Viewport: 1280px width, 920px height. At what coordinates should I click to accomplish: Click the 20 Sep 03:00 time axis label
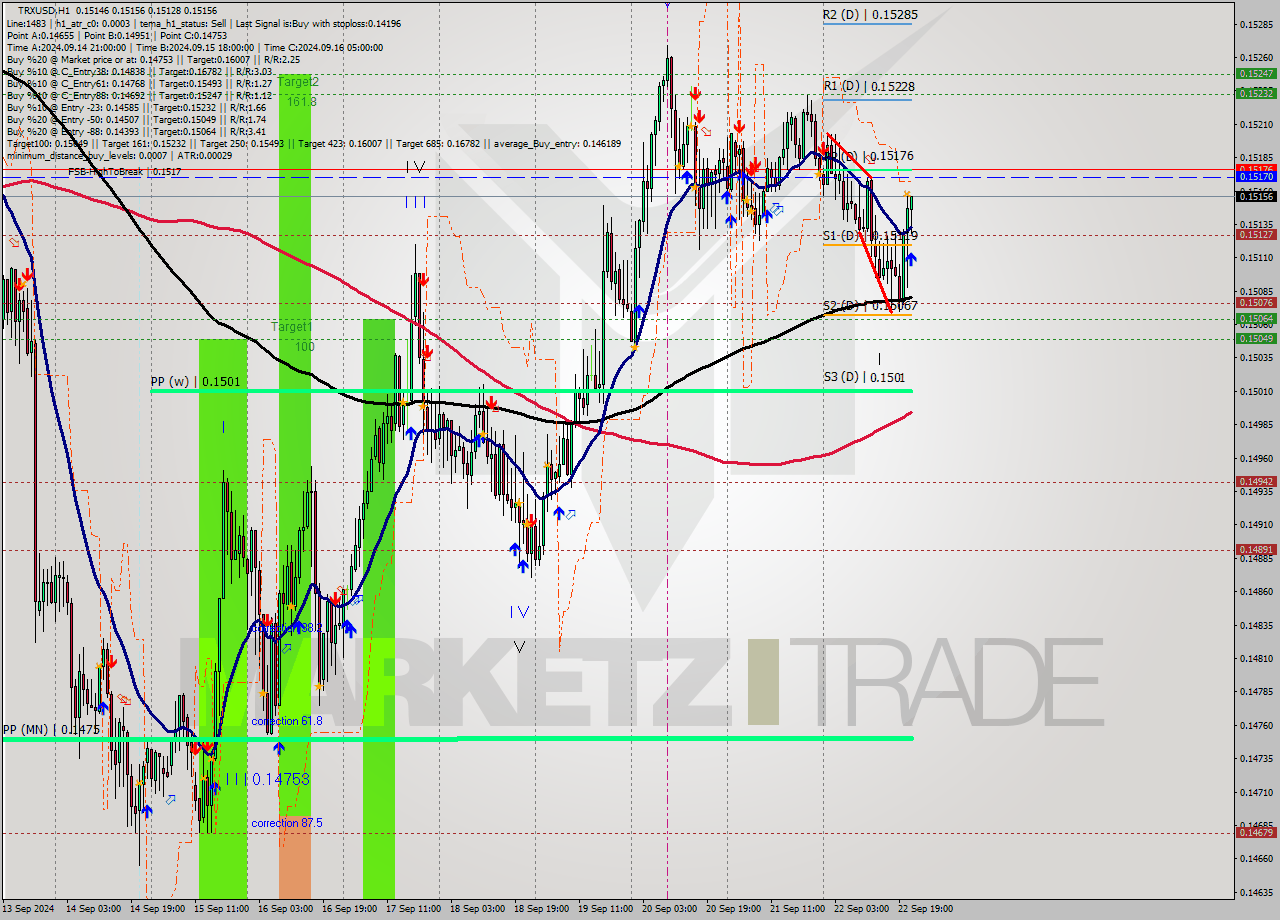coord(669,909)
